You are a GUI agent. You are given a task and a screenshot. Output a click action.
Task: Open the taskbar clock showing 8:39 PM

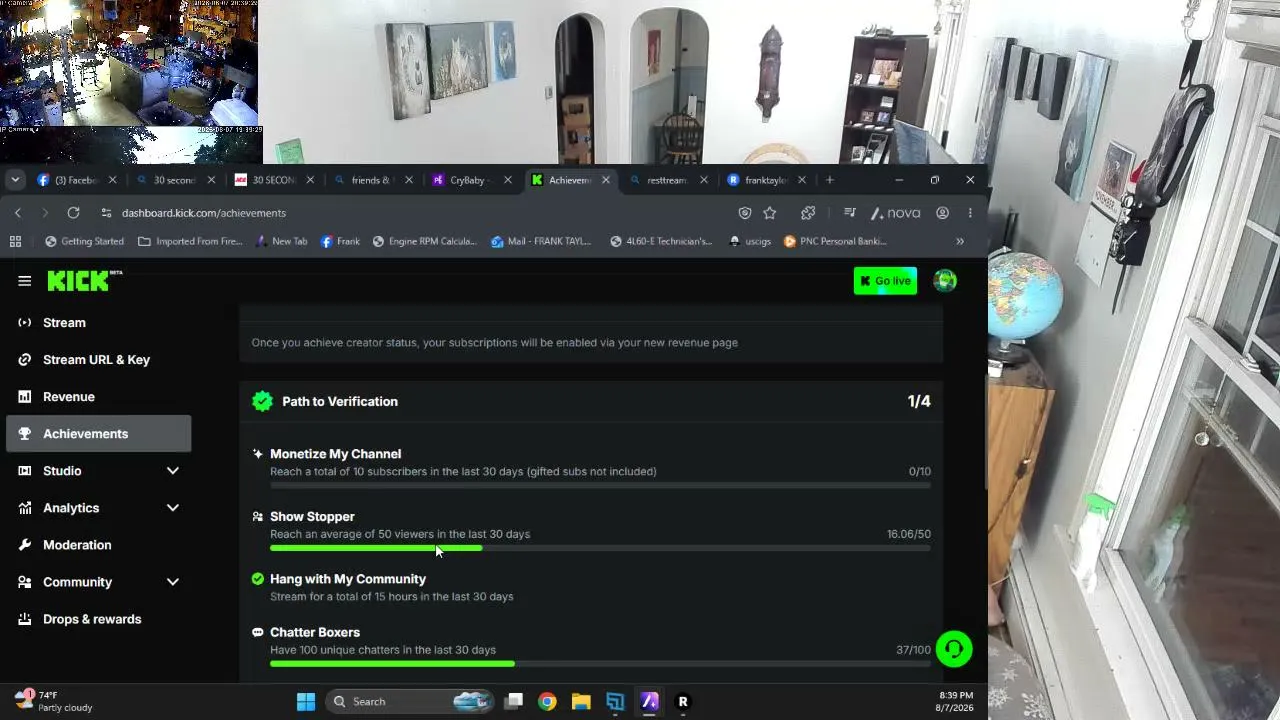(954, 701)
